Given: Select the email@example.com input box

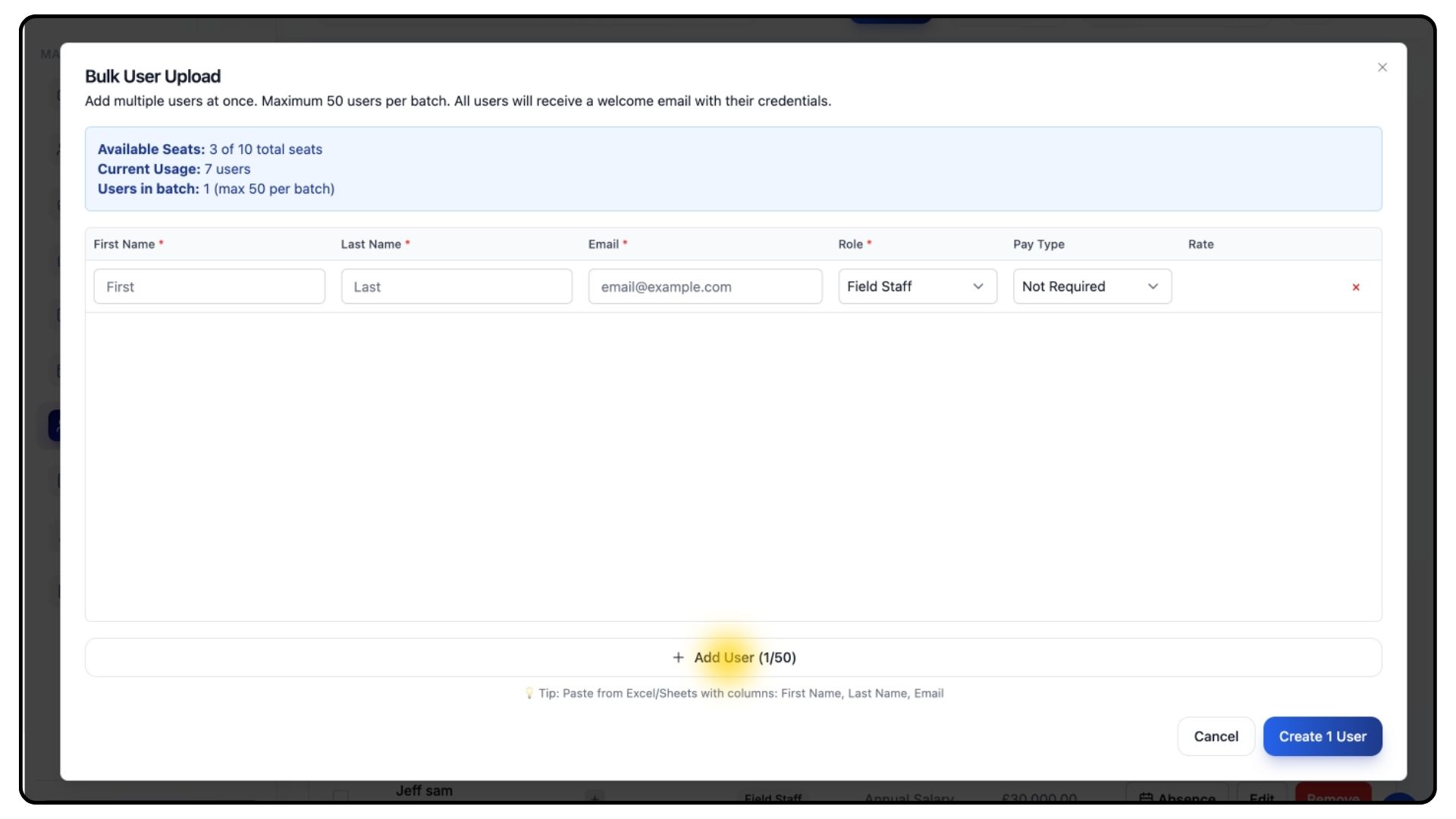Looking at the screenshot, I should click(x=704, y=287).
